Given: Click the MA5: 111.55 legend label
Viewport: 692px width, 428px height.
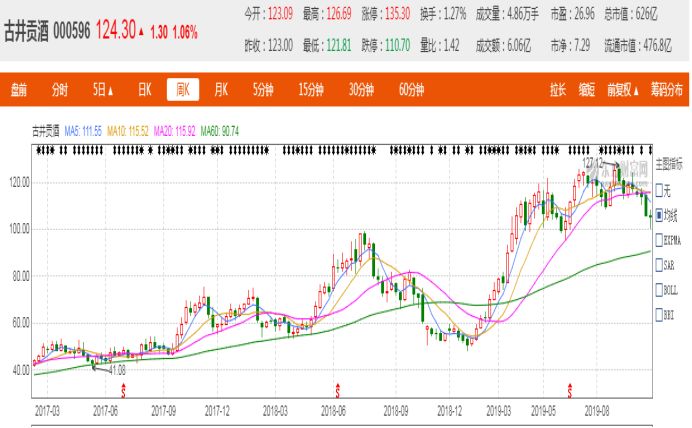Looking at the screenshot, I should coord(83,131).
